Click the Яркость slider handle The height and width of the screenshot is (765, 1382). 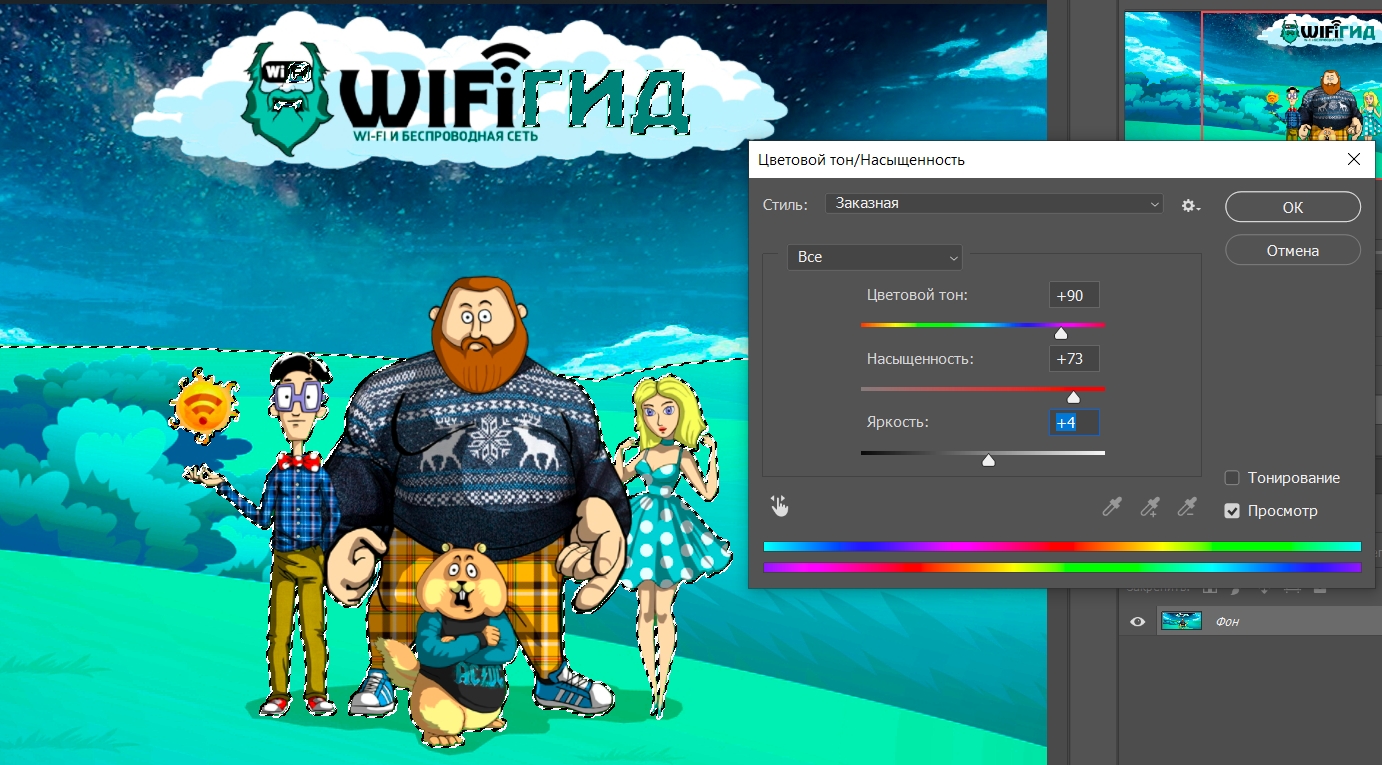pyautogui.click(x=988, y=461)
